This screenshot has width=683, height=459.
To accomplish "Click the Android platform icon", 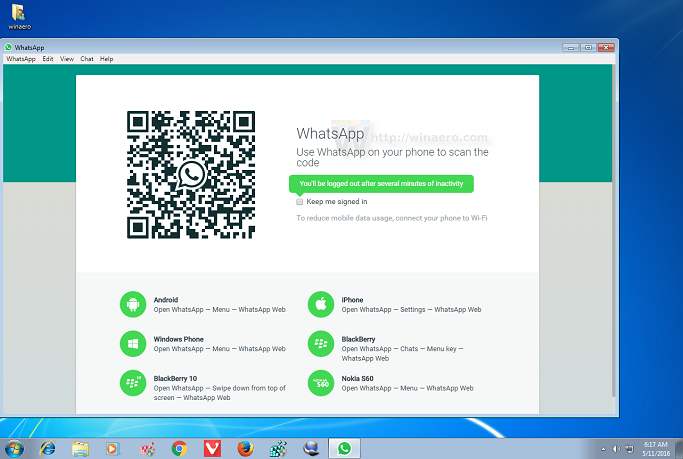I will click(x=132, y=304).
